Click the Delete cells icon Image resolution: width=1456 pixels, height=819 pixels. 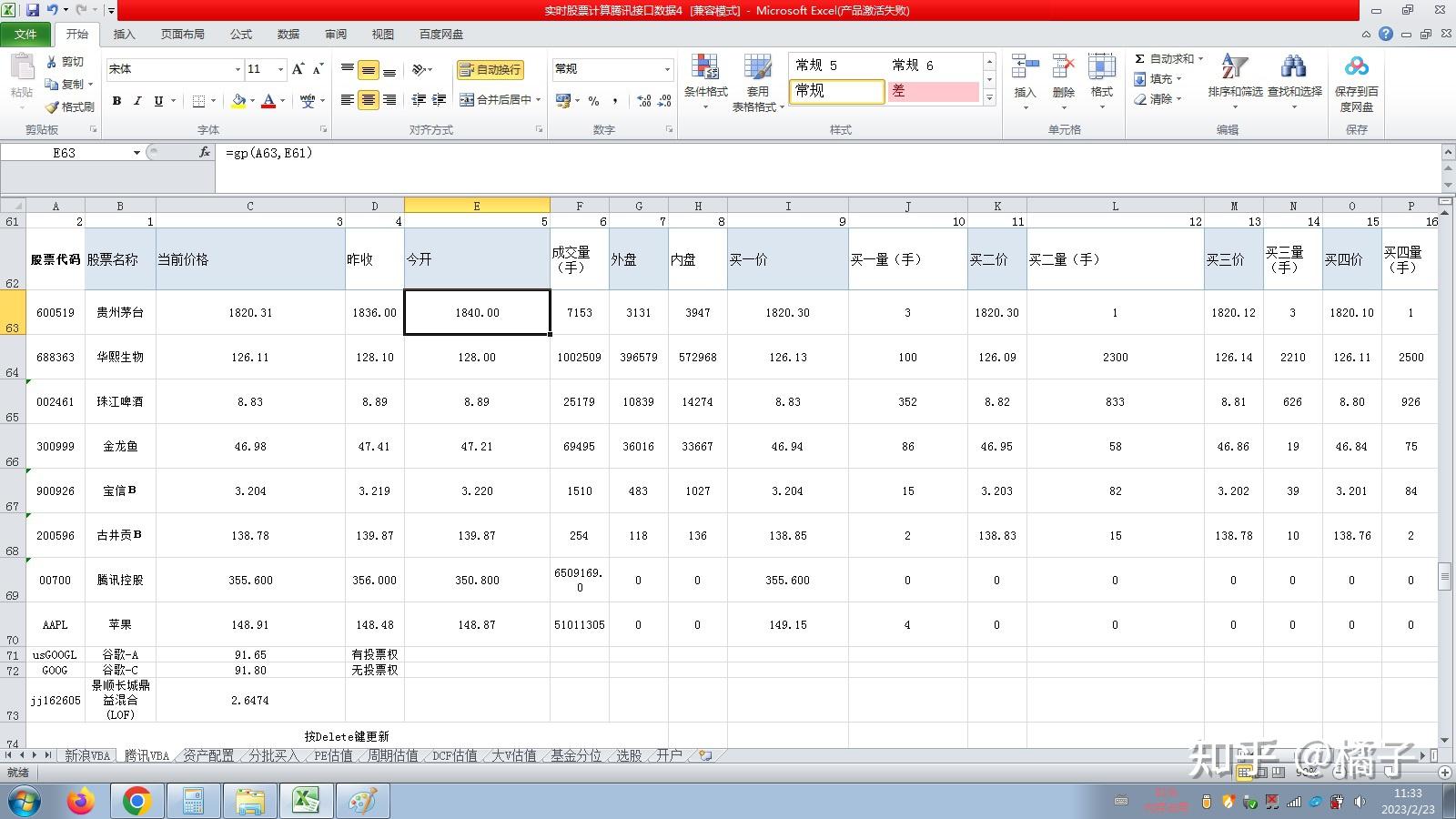pyautogui.click(x=1063, y=68)
